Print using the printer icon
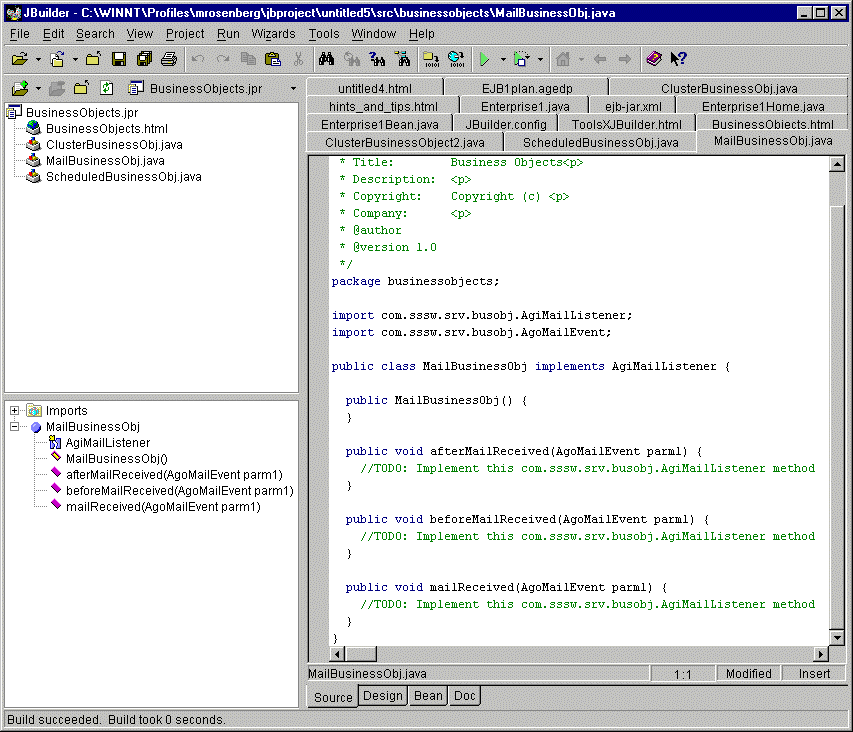853x732 pixels. coord(169,59)
